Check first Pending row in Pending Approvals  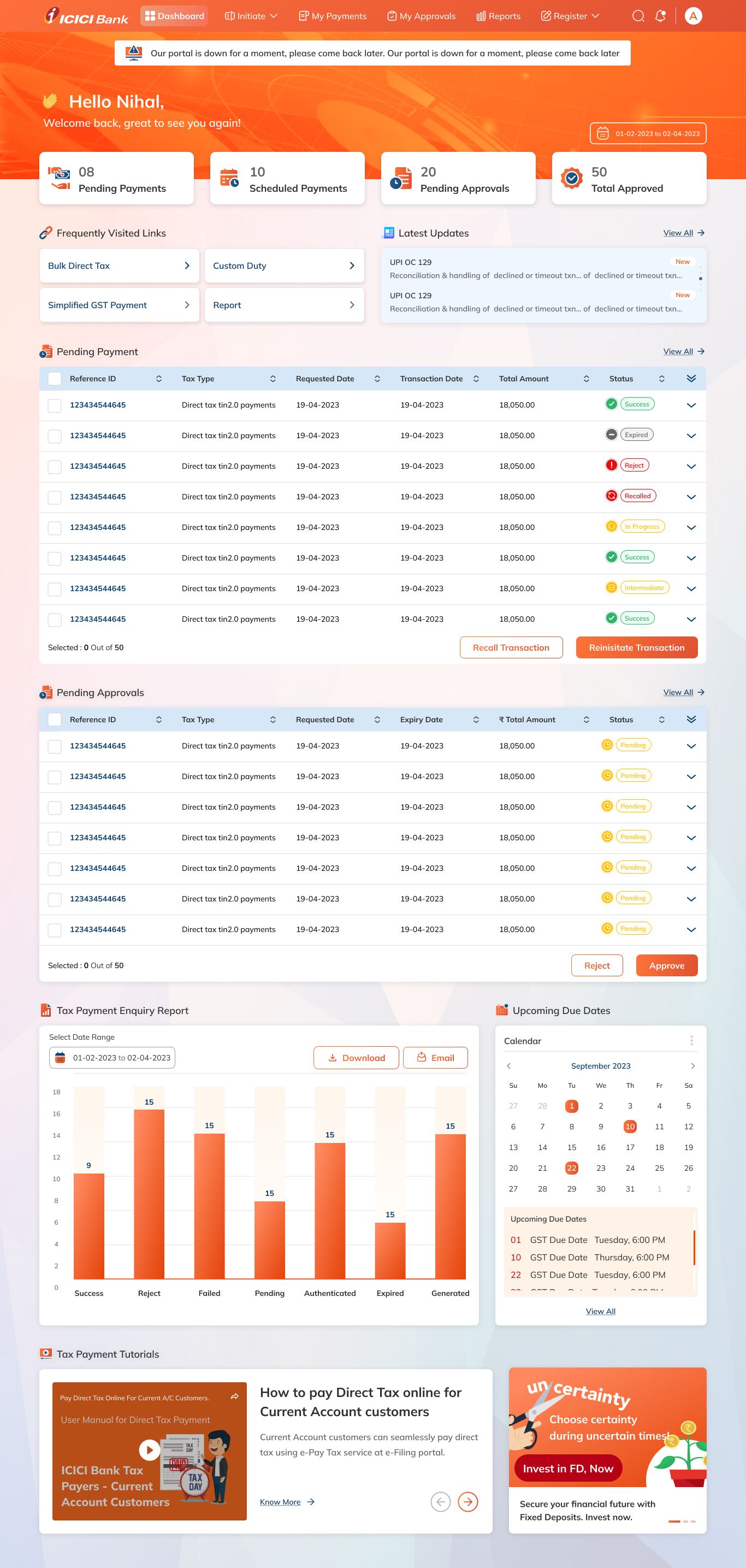pyautogui.click(x=55, y=746)
